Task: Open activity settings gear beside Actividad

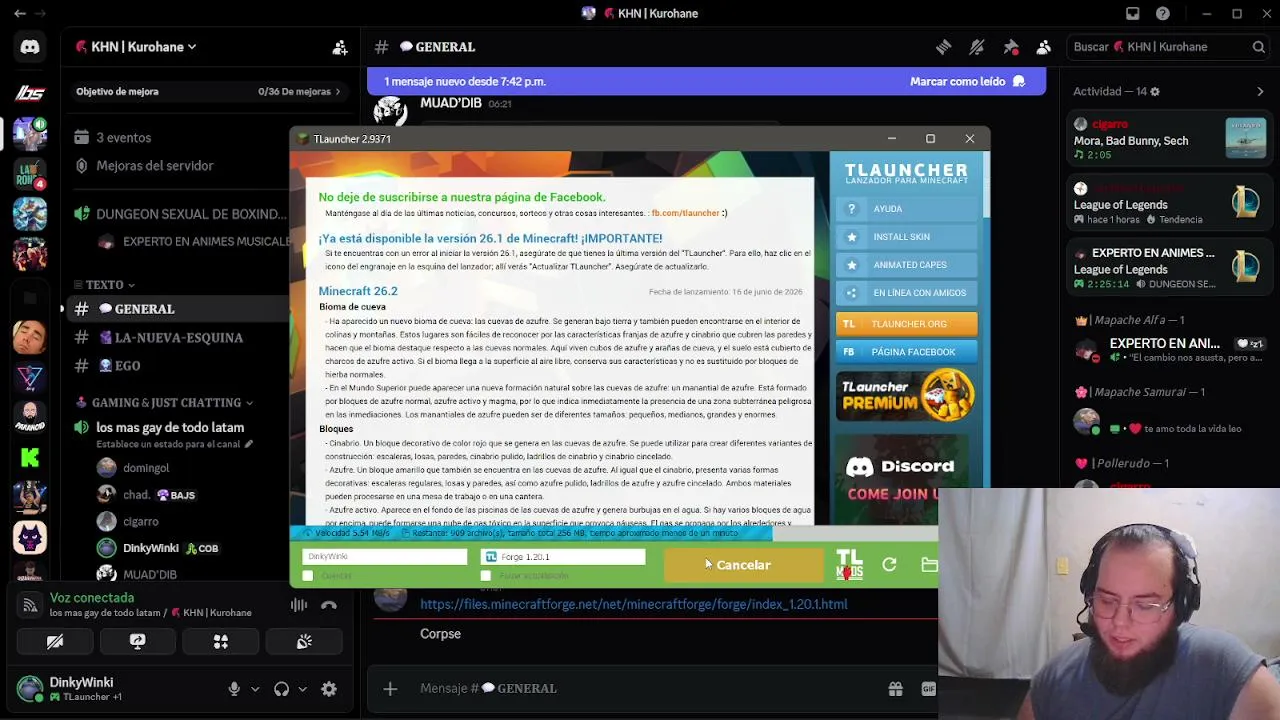Action: pyautogui.click(x=1155, y=91)
